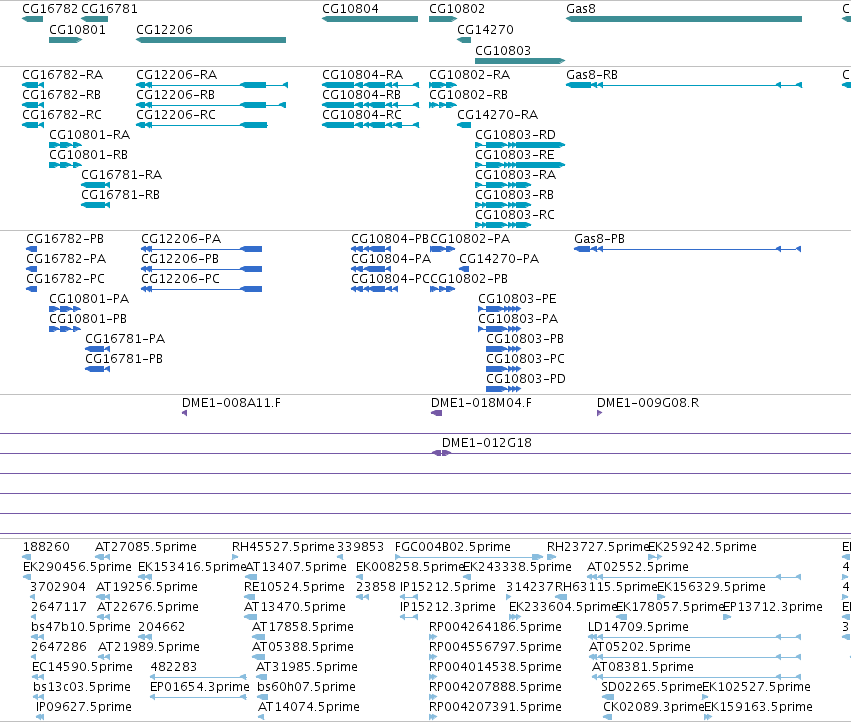Click the IP09627.5prime EST label
Viewport: 851px width, 722px height.
tap(84, 707)
